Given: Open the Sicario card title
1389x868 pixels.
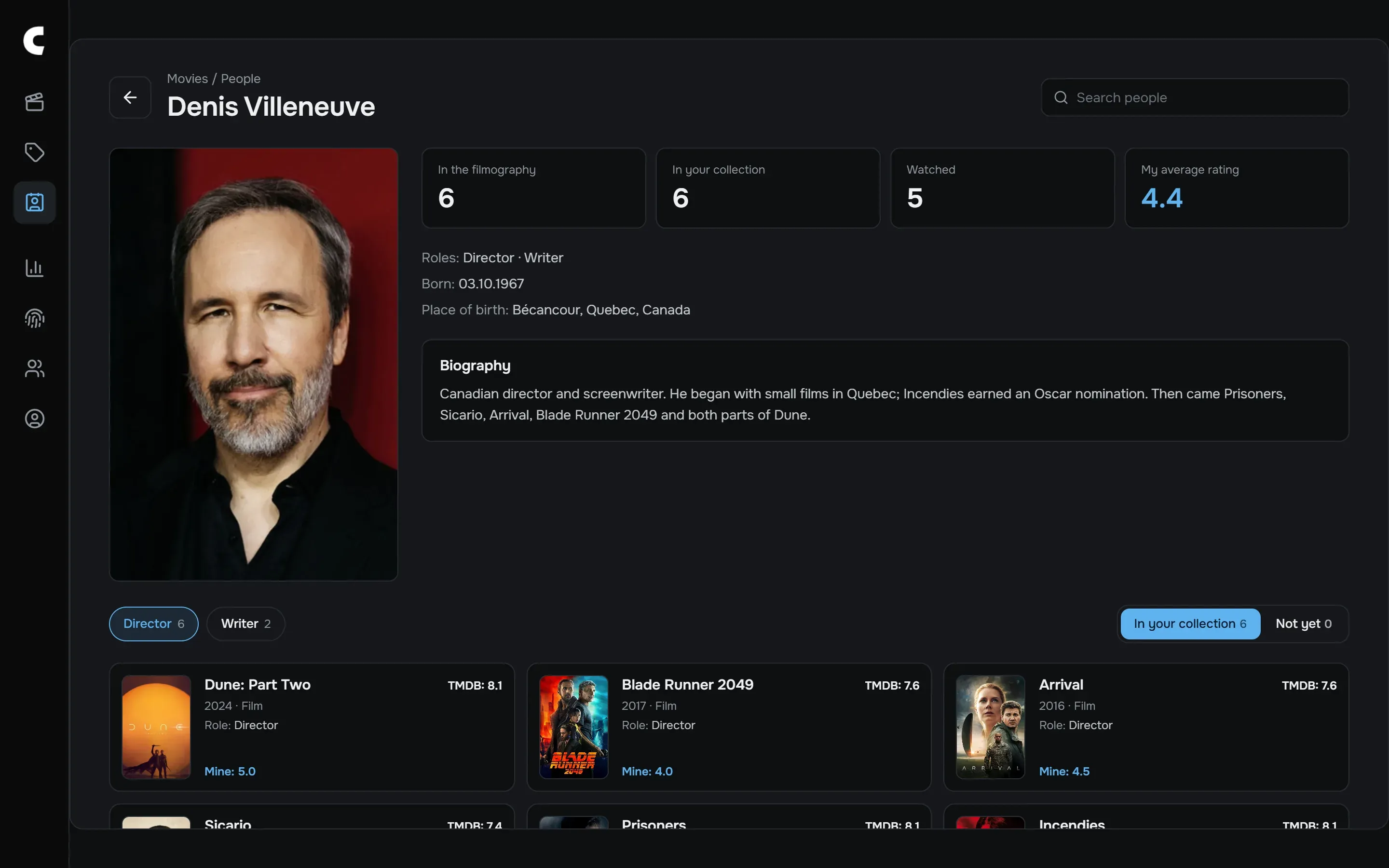Looking at the screenshot, I should pyautogui.click(x=228, y=824).
